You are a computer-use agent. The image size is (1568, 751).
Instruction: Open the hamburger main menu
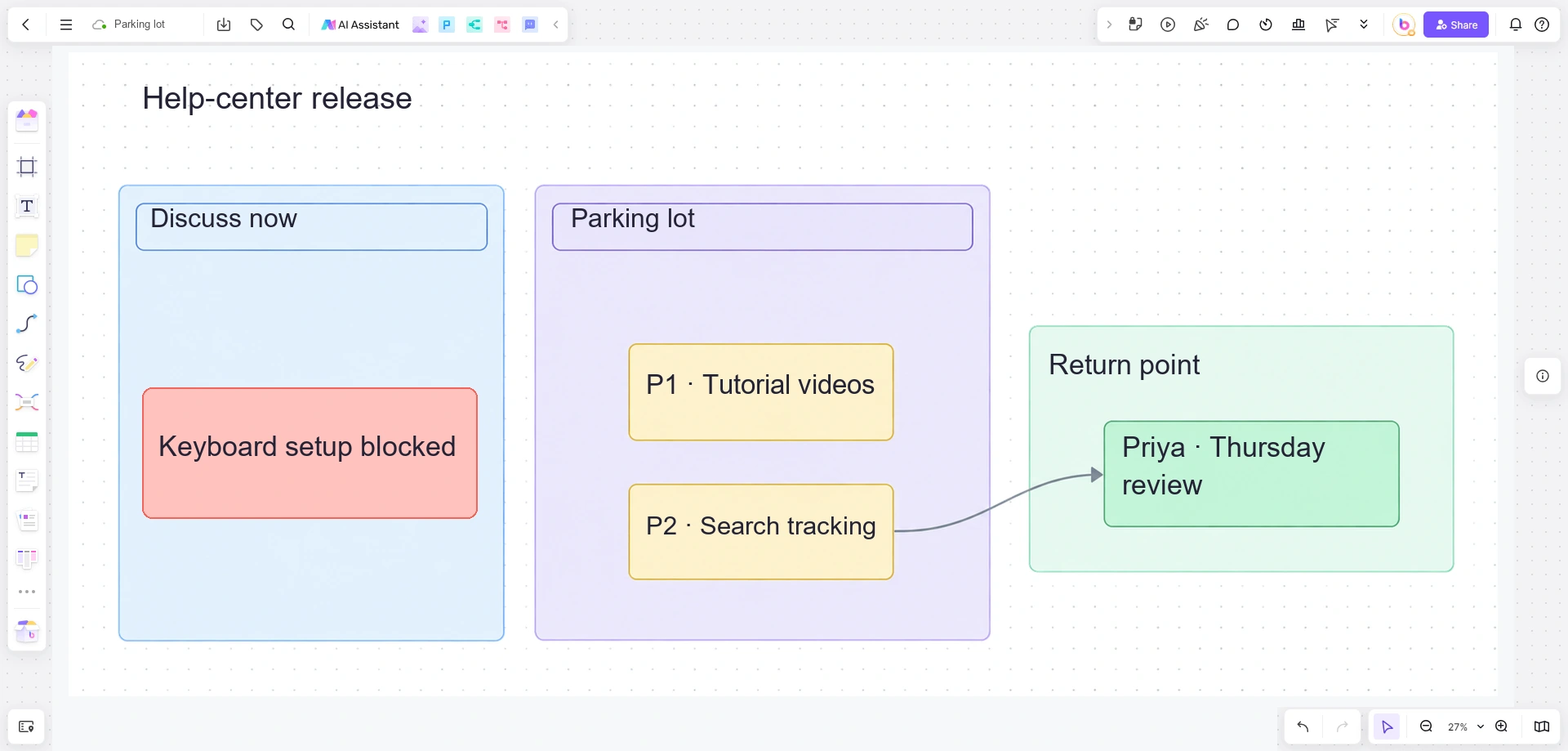(x=66, y=25)
